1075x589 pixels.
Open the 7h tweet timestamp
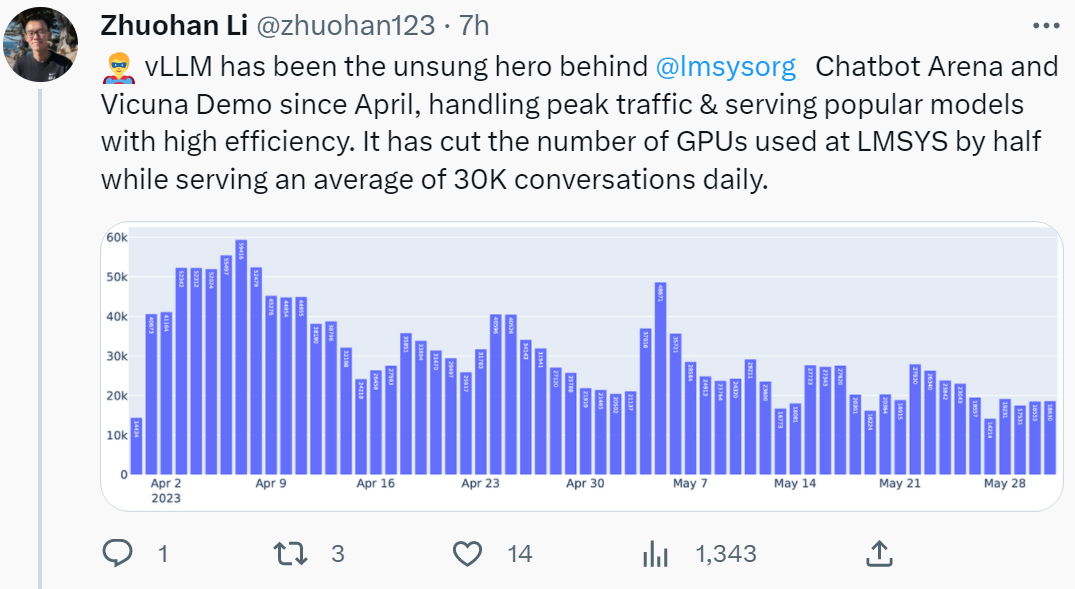tap(474, 25)
